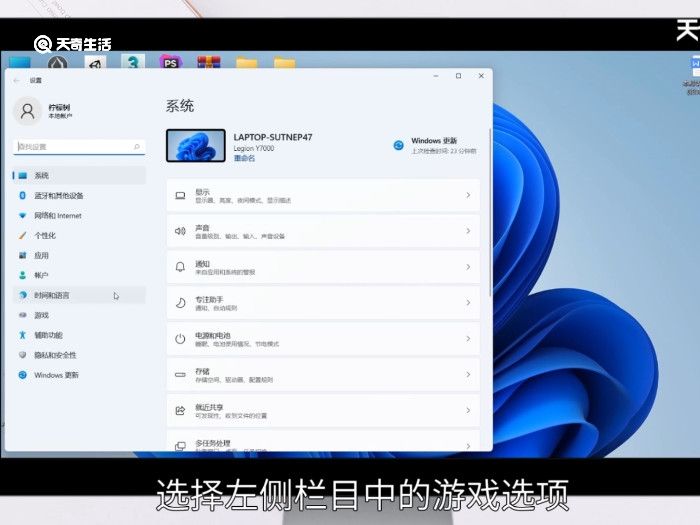The height and width of the screenshot is (525, 700).
Task: Click the personalization brush icon
Action: pyautogui.click(x=23, y=235)
